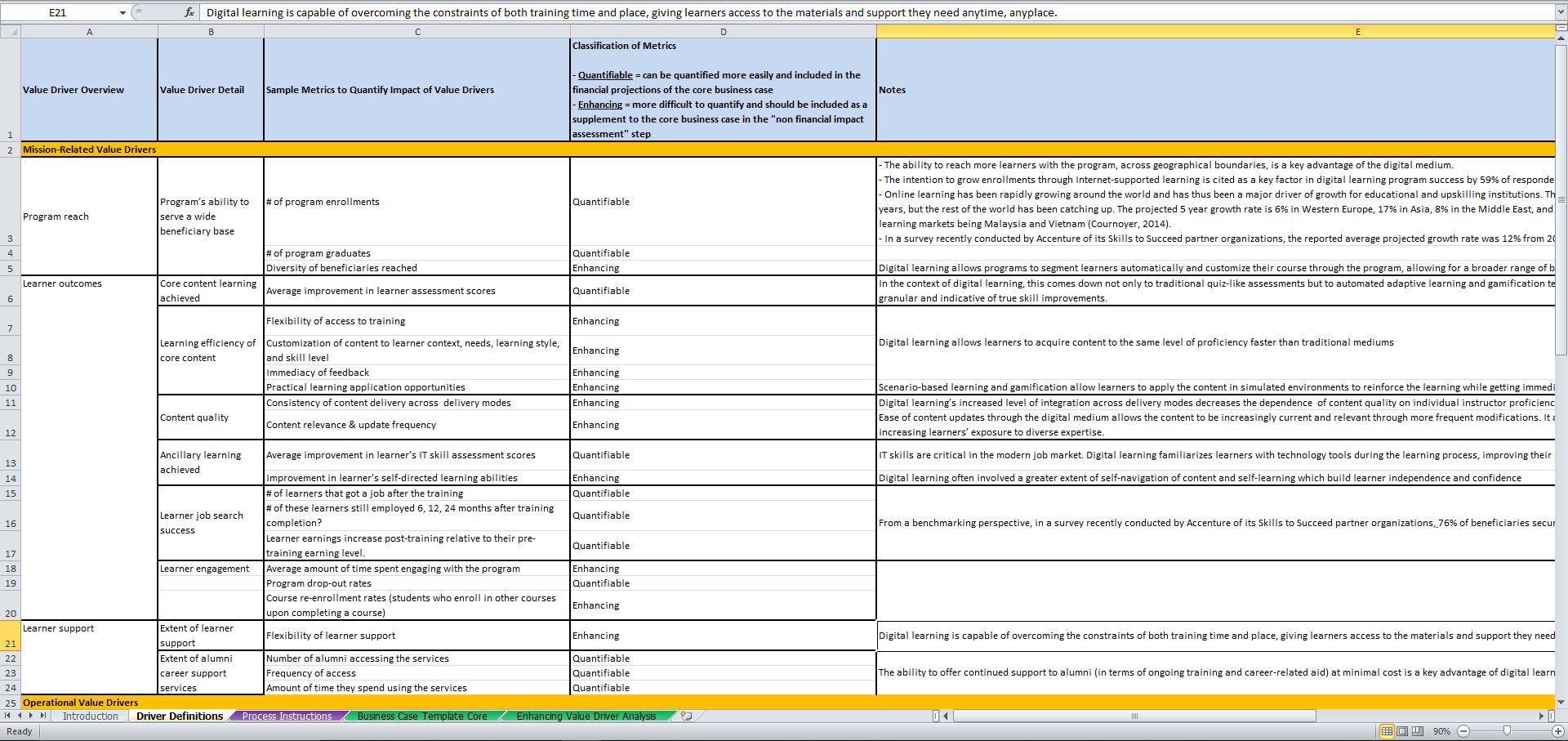Switch to Page Break Preview icon
Image resolution: width=1568 pixels, height=741 pixels.
[1418, 731]
